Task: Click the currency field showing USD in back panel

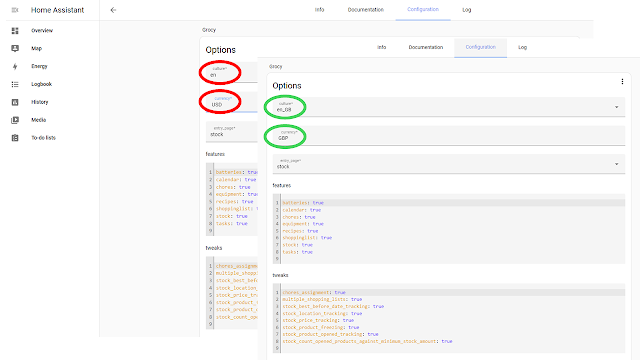Action: (231, 102)
